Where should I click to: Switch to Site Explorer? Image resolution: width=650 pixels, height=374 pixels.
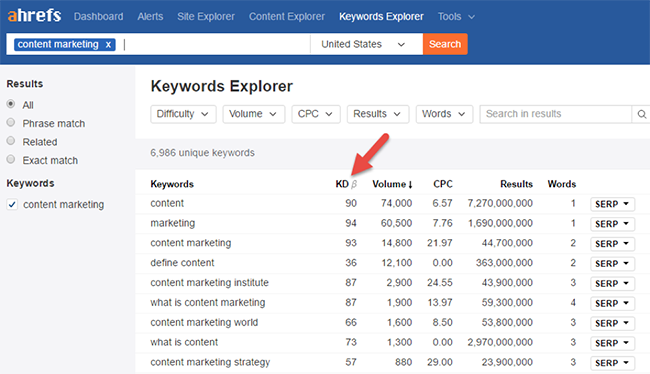click(x=206, y=17)
